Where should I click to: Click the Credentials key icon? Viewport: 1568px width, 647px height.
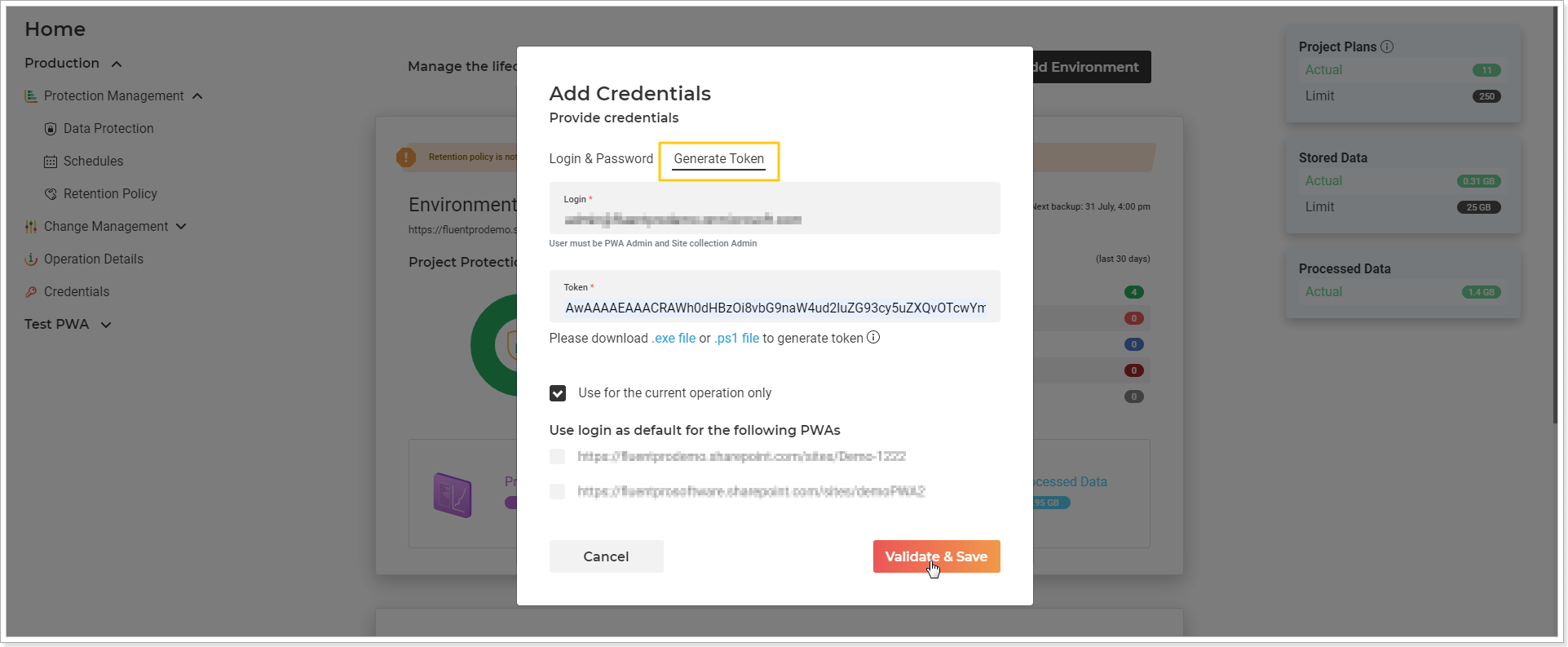(31, 292)
